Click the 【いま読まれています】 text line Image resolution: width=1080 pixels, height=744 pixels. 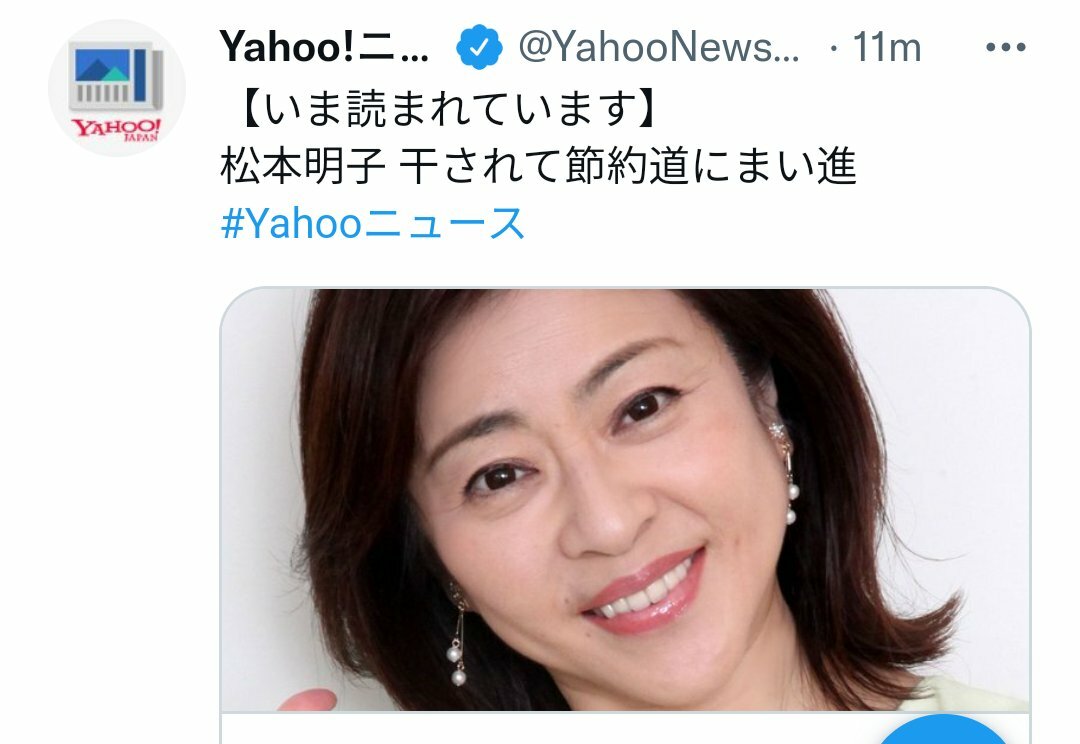pos(449,110)
